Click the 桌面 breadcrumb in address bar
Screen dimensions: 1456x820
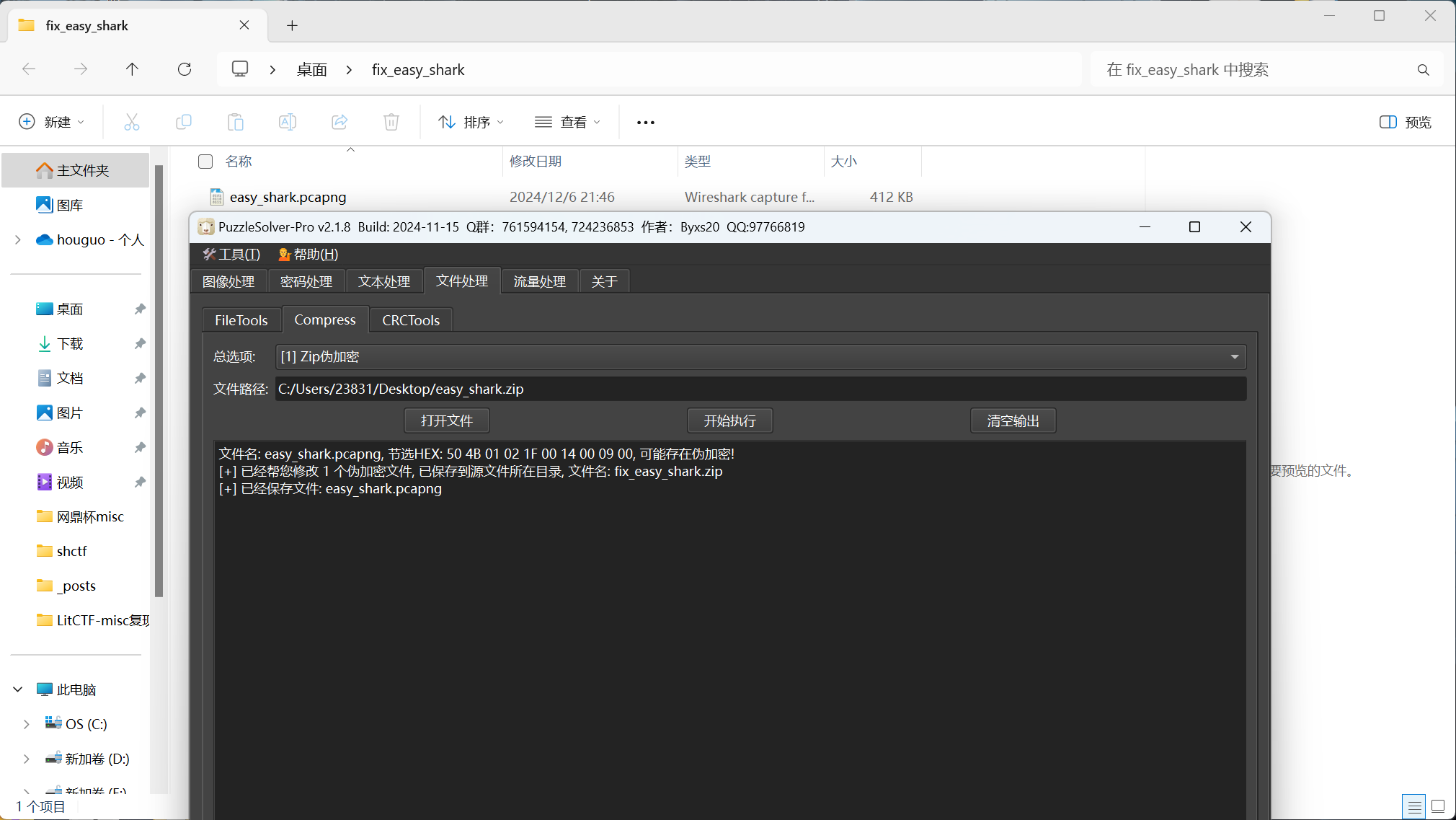tap(312, 70)
